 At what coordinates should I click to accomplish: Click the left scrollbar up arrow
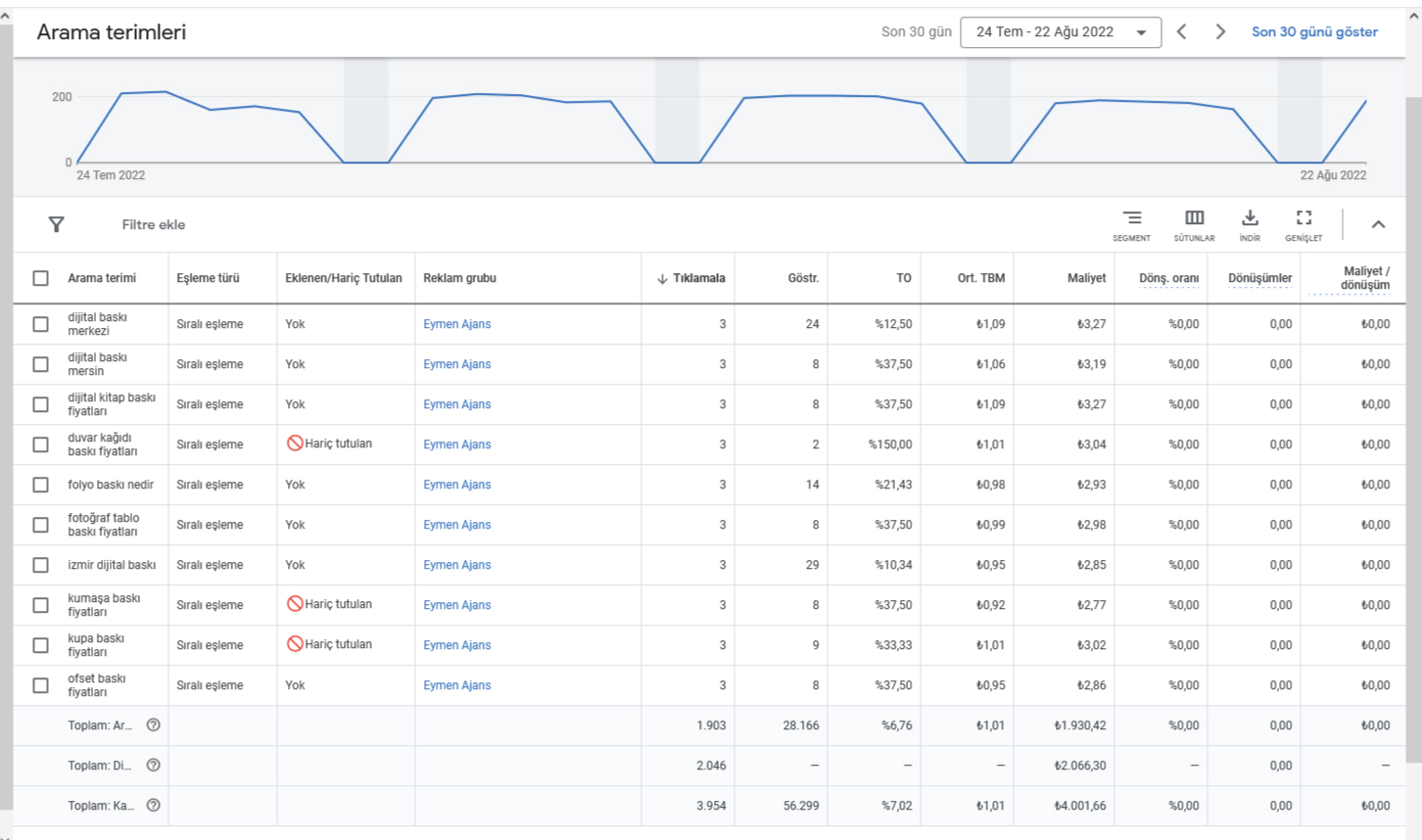click(6, 15)
